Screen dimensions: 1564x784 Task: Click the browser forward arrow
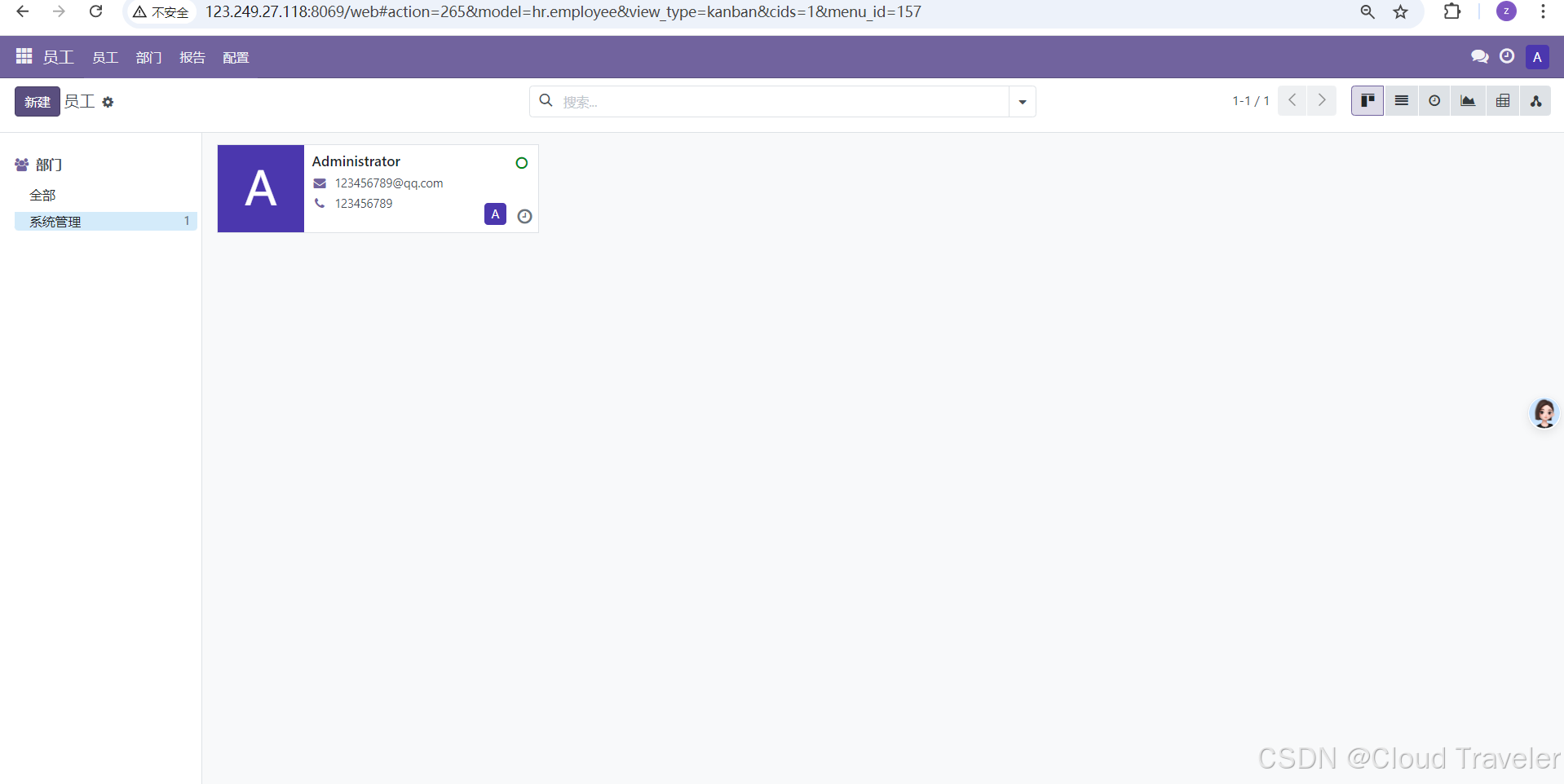(x=59, y=11)
